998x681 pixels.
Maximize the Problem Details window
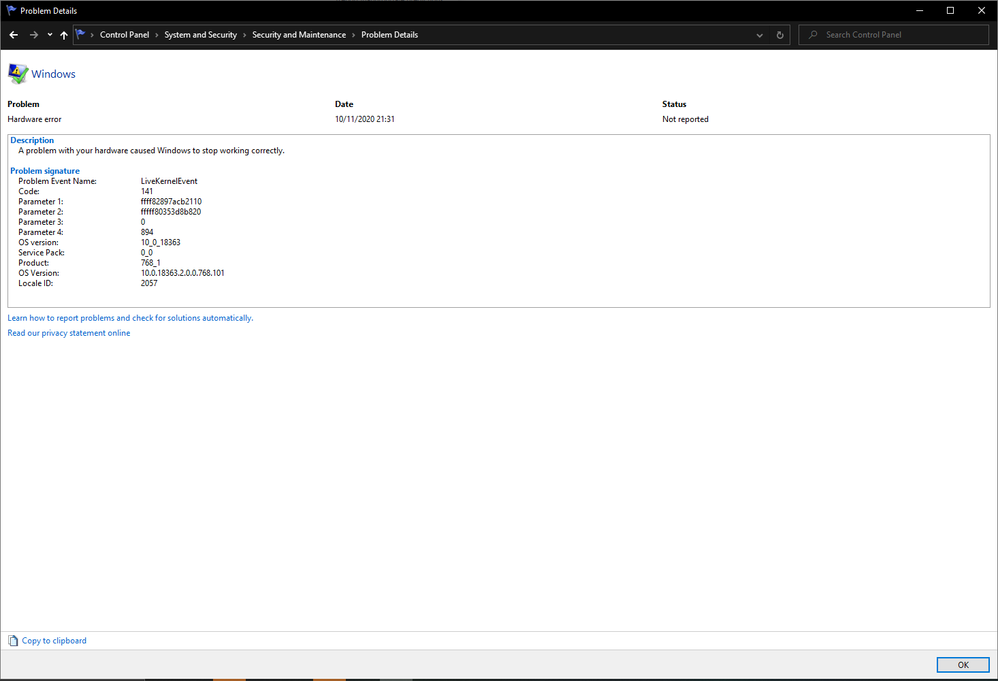click(950, 10)
